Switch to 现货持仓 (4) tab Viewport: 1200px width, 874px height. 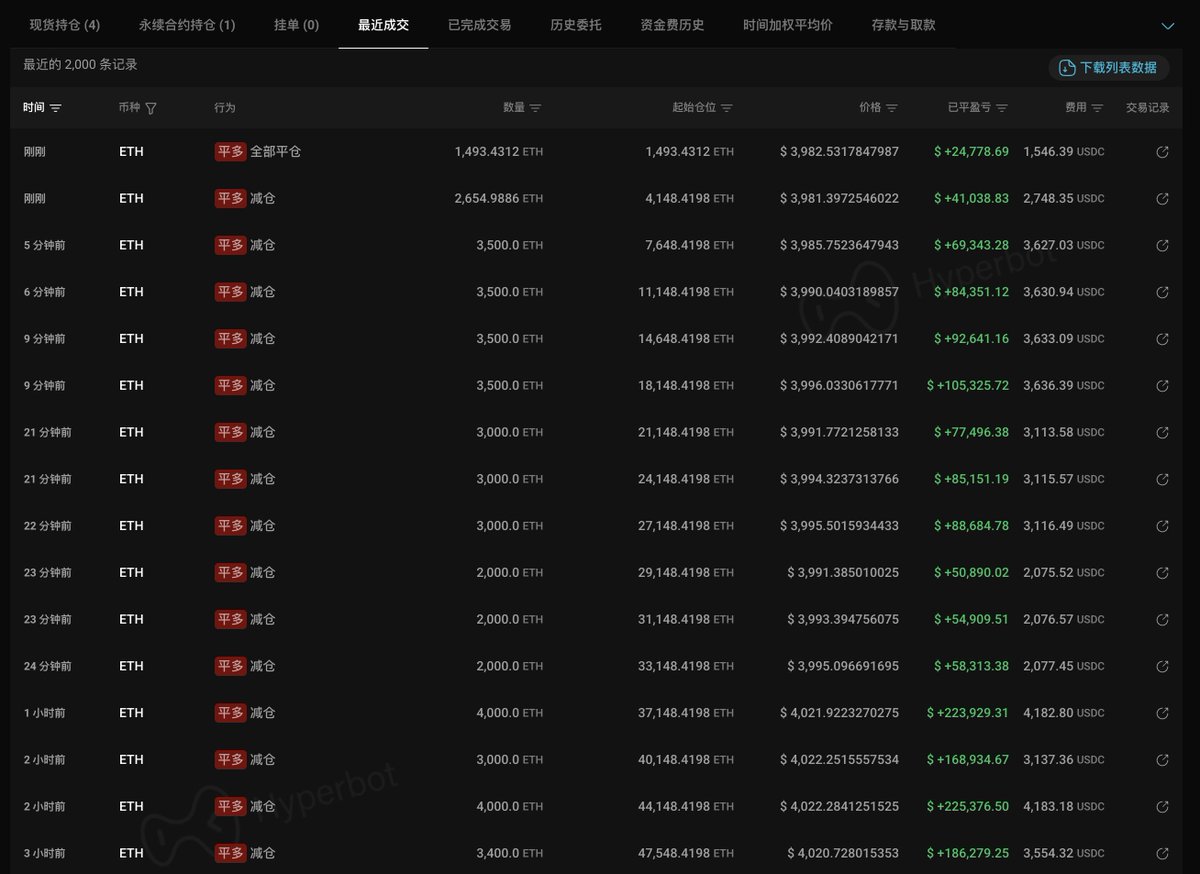point(65,25)
